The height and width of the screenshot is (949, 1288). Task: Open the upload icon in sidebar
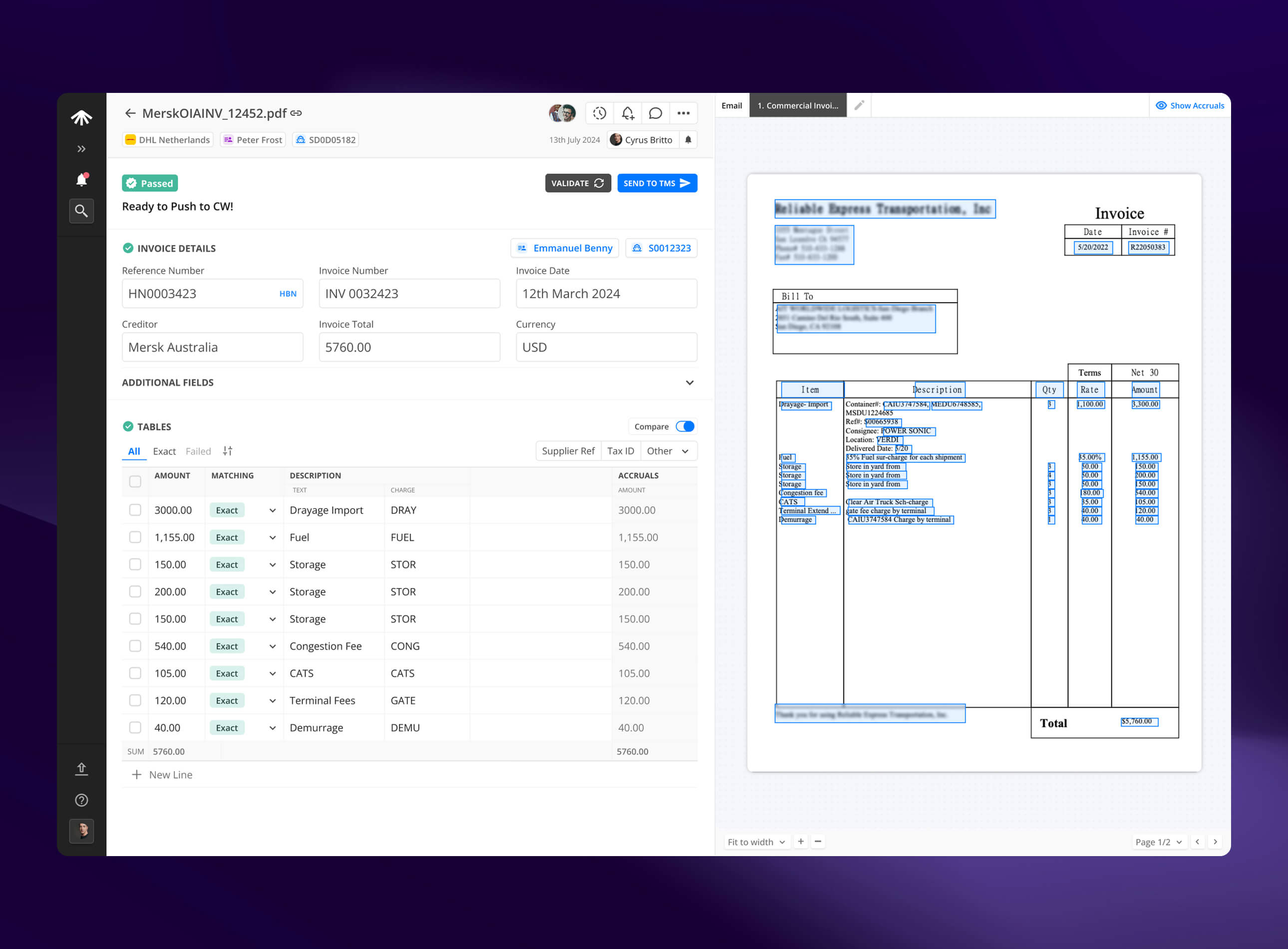point(81,769)
